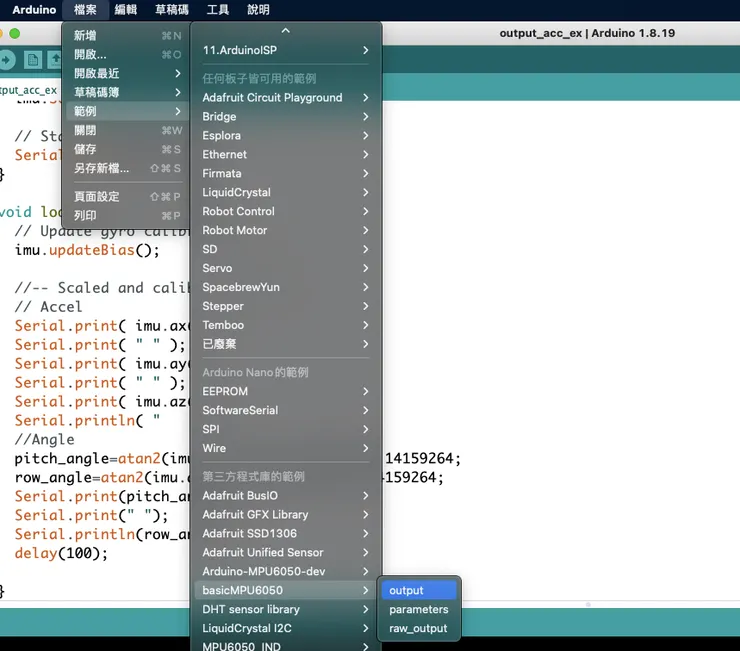Select the parameters example

coord(418,609)
